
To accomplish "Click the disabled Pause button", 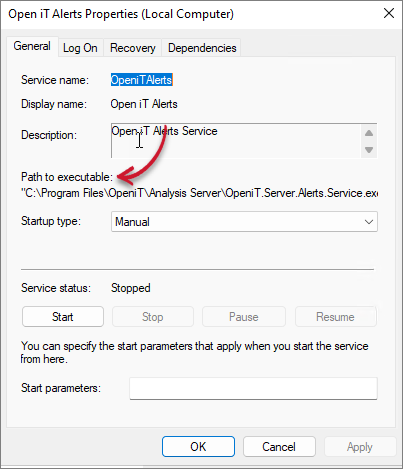I will click(244, 317).
